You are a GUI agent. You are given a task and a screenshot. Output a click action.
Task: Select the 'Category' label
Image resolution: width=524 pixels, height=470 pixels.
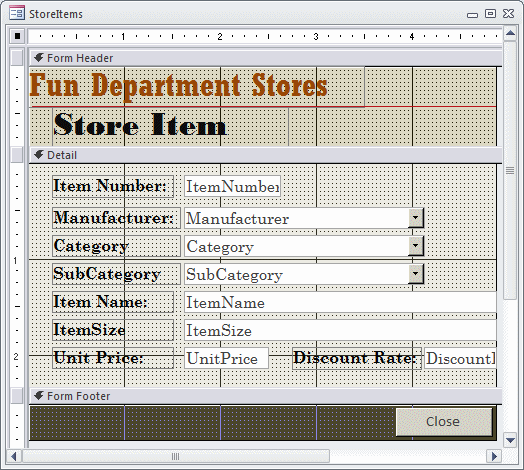click(x=116, y=246)
